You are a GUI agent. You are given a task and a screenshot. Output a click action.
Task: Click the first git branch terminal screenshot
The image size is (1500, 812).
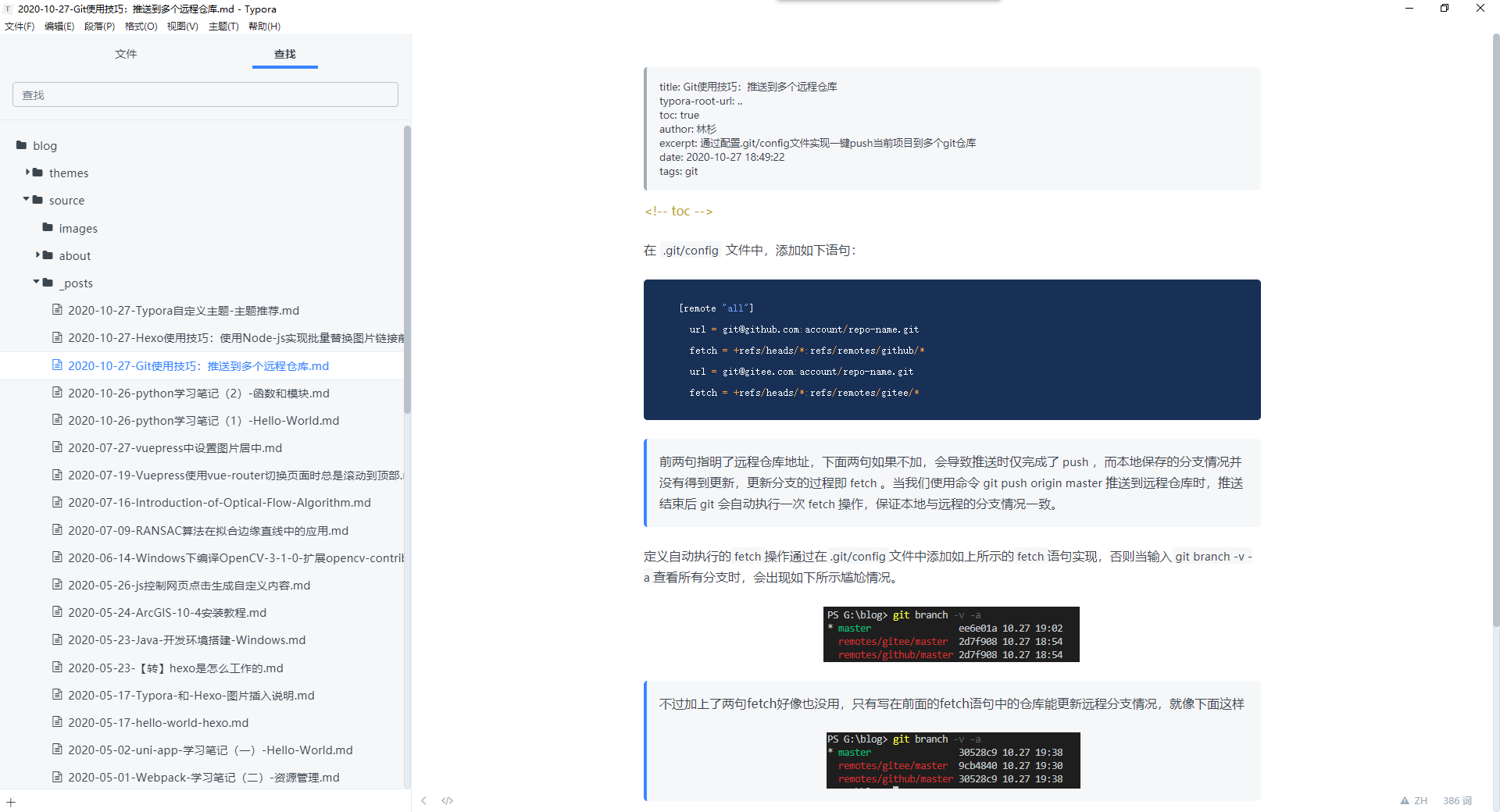point(951,634)
